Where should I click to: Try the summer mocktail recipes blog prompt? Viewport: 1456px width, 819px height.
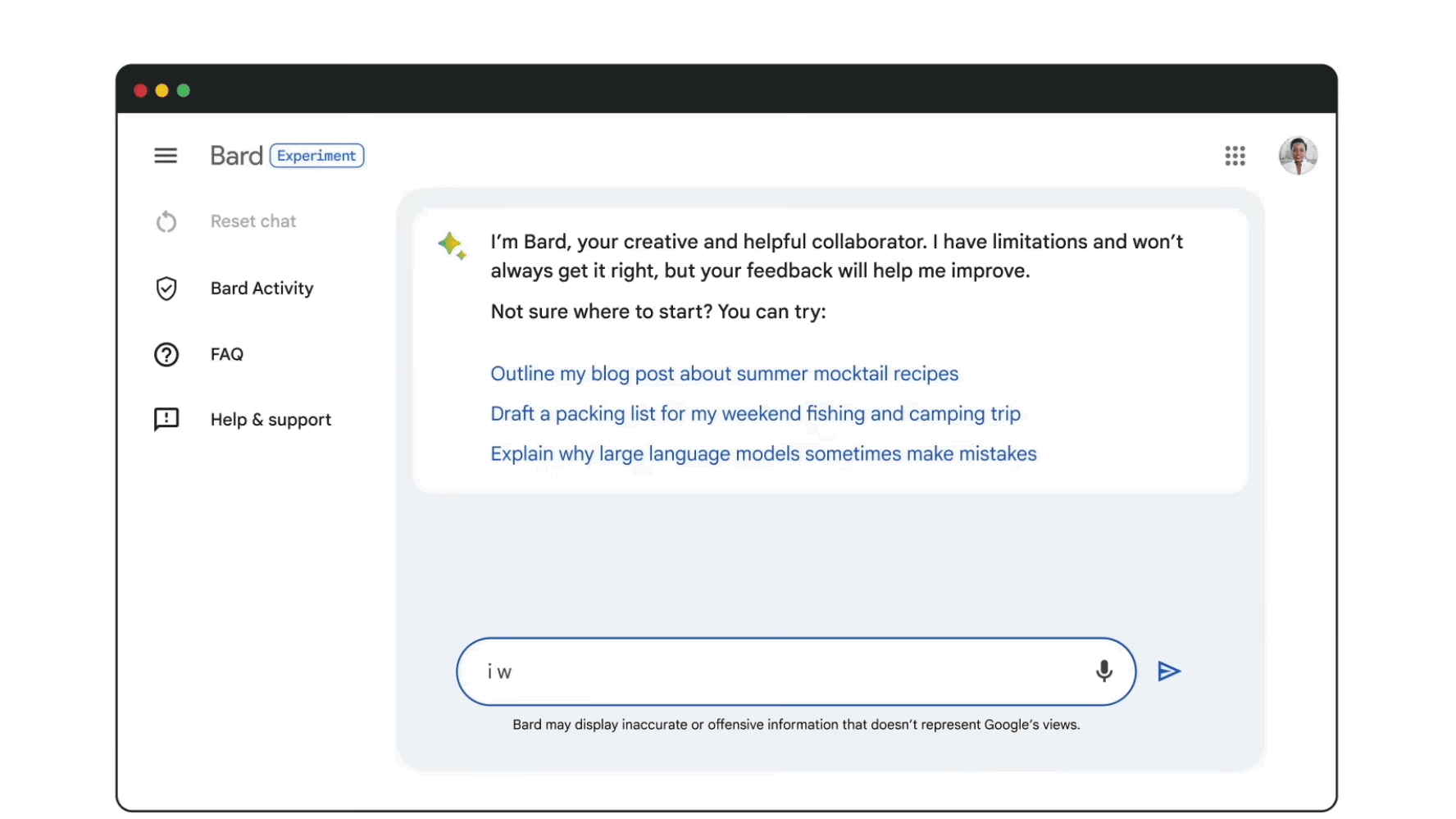725,374
